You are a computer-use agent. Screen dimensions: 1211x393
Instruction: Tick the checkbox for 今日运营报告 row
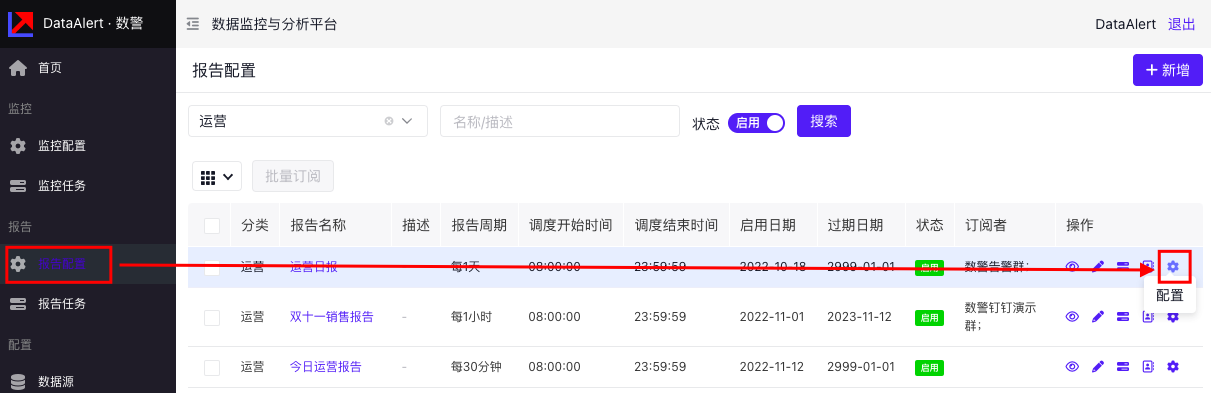(x=212, y=367)
